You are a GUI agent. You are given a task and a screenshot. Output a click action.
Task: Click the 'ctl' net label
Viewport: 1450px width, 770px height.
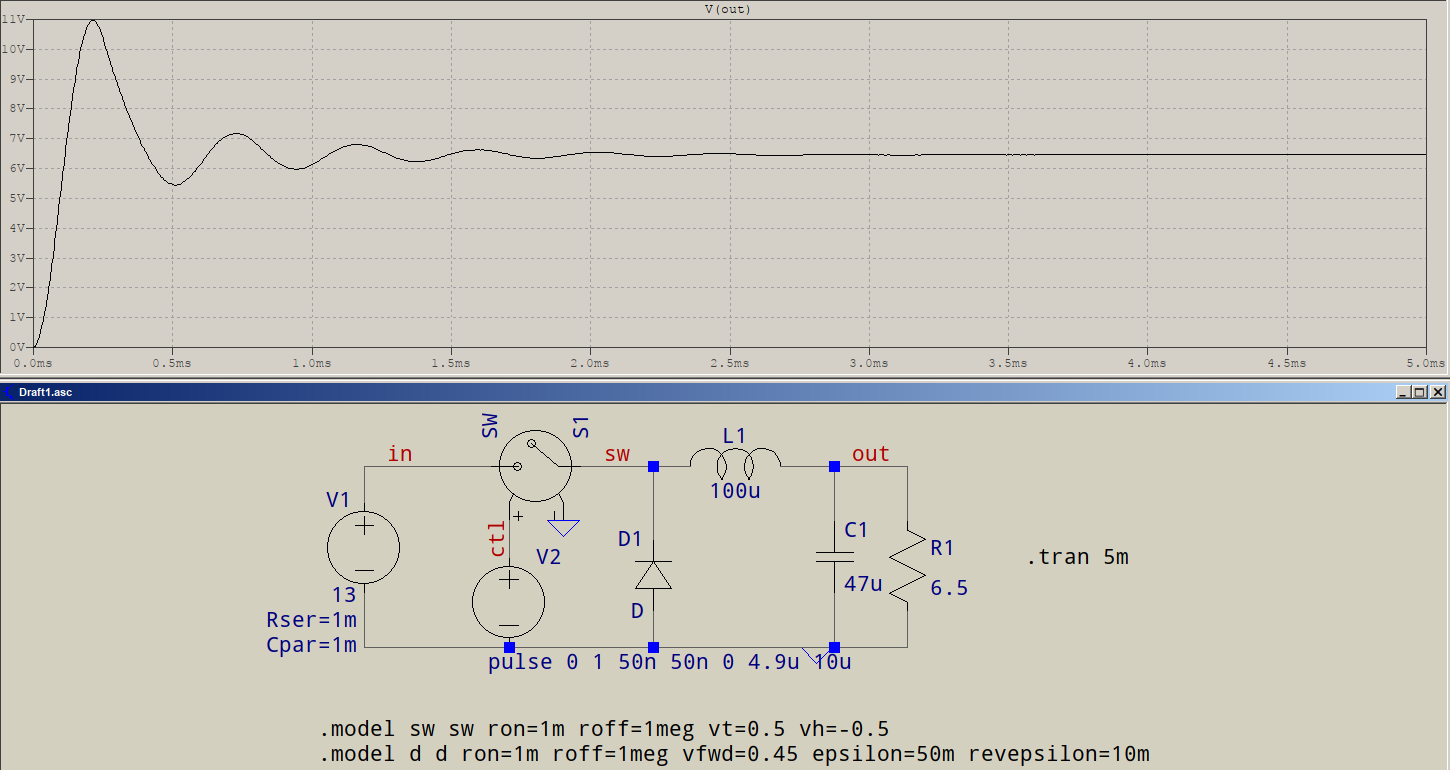(496, 539)
